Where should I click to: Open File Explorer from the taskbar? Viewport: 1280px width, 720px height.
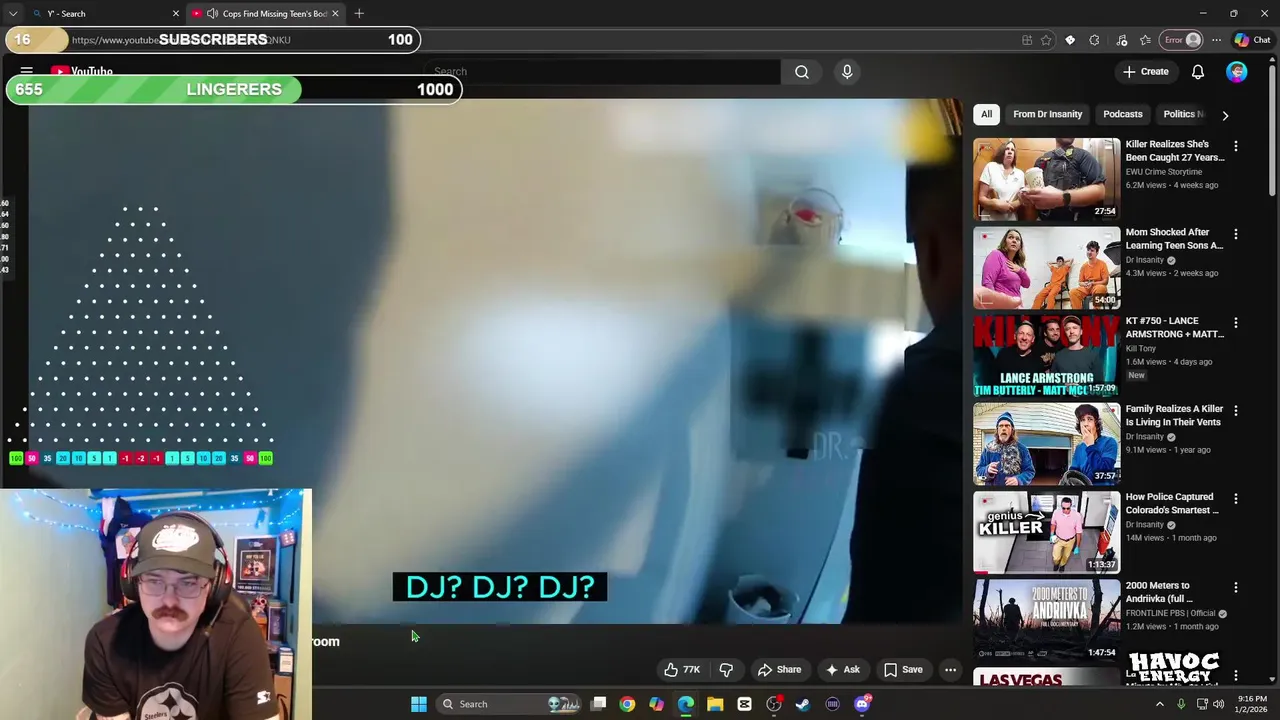[715, 704]
